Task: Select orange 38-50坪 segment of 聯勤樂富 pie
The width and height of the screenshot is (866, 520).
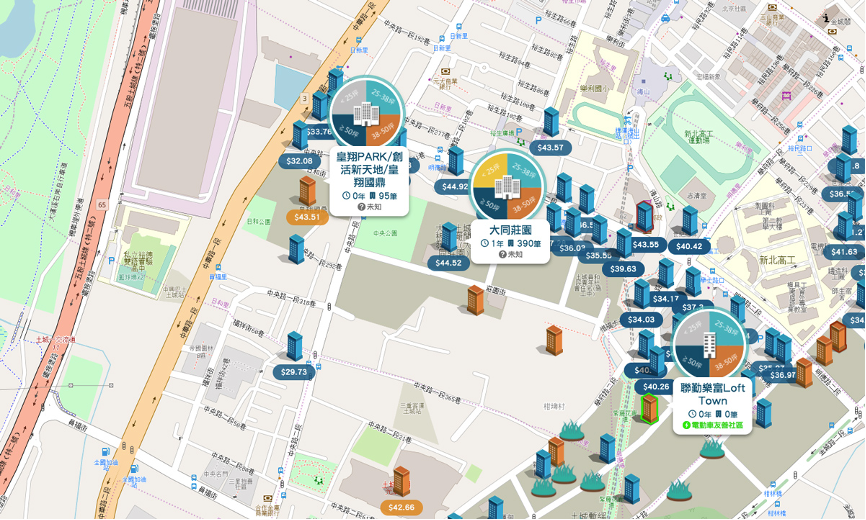Action: (x=725, y=361)
